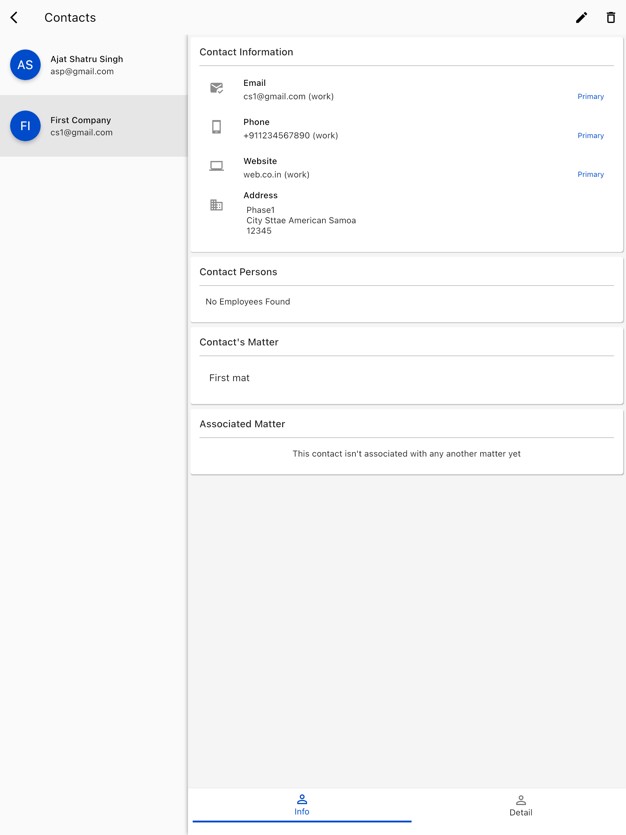
Task: Switch to the Detail tab
Action: (520, 805)
